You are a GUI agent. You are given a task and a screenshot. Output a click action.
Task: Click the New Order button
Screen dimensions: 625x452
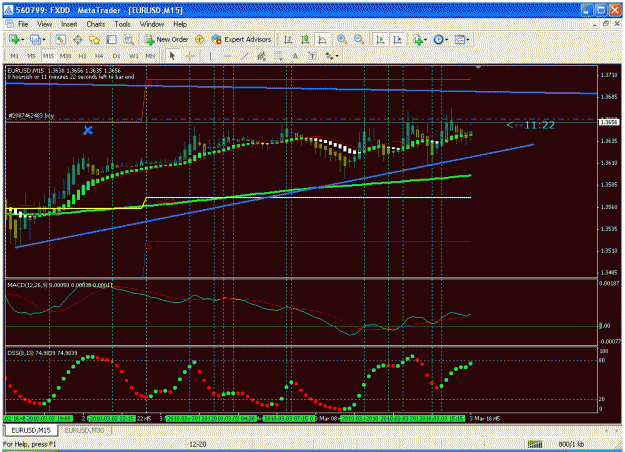167,39
